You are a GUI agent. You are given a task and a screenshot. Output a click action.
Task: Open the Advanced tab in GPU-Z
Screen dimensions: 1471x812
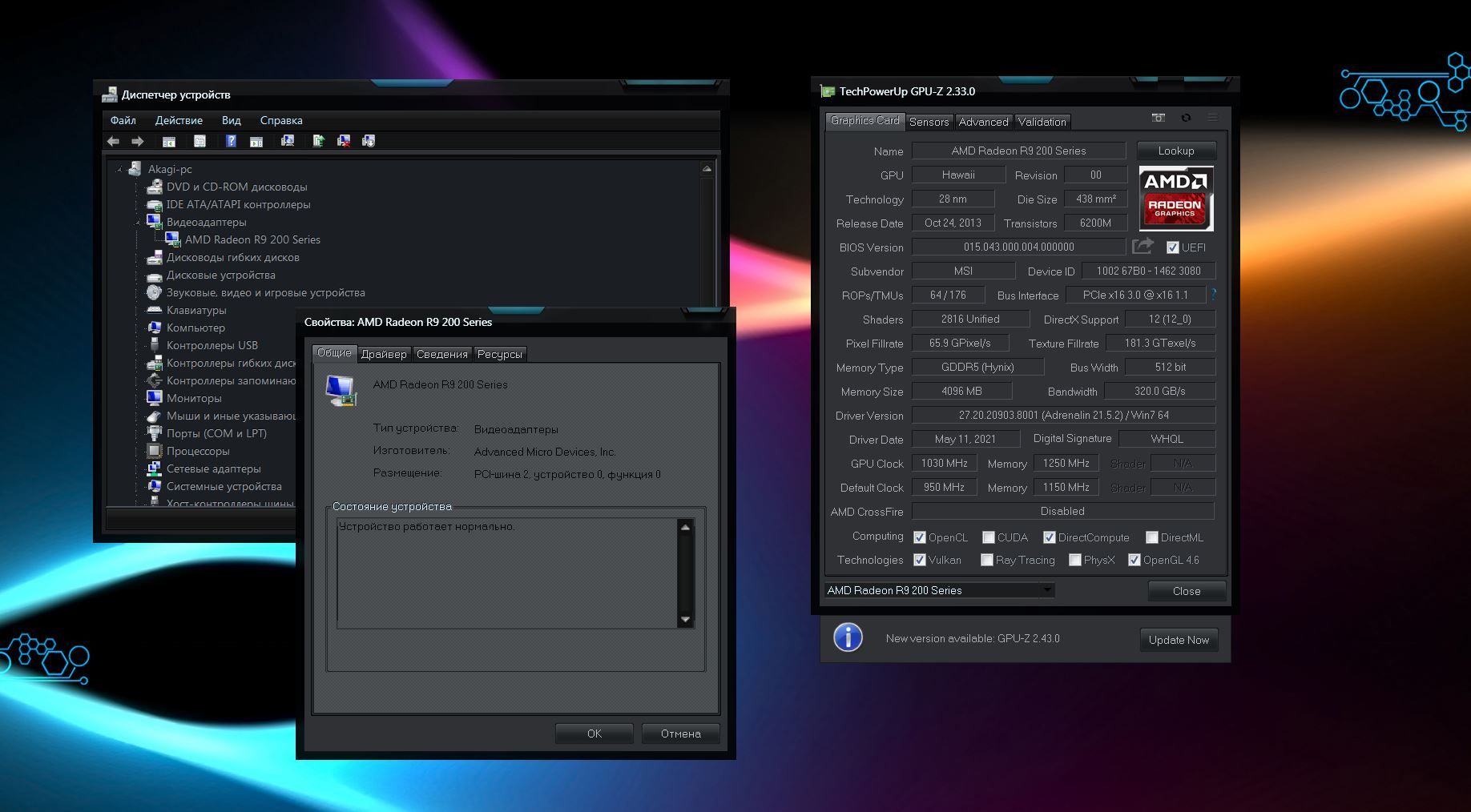tap(983, 122)
